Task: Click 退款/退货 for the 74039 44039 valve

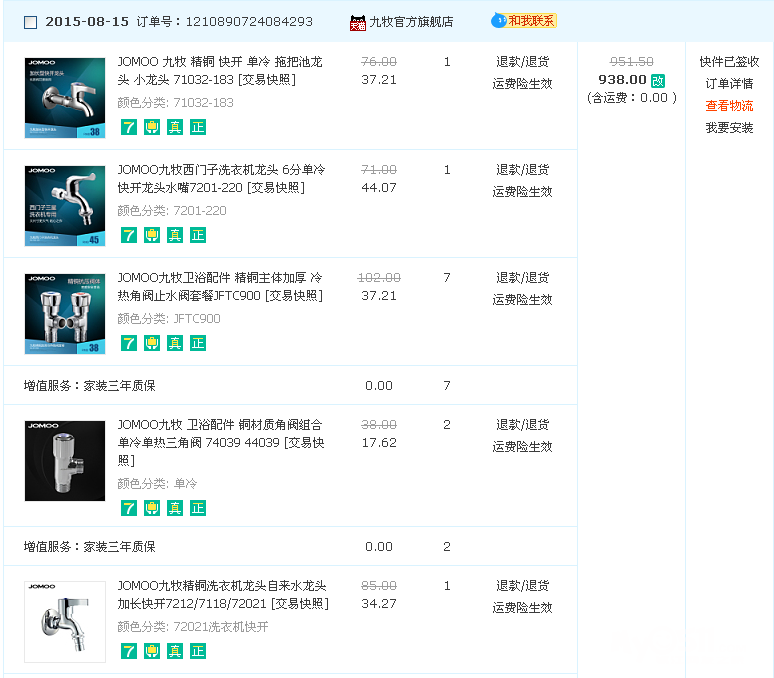Action: point(522,425)
